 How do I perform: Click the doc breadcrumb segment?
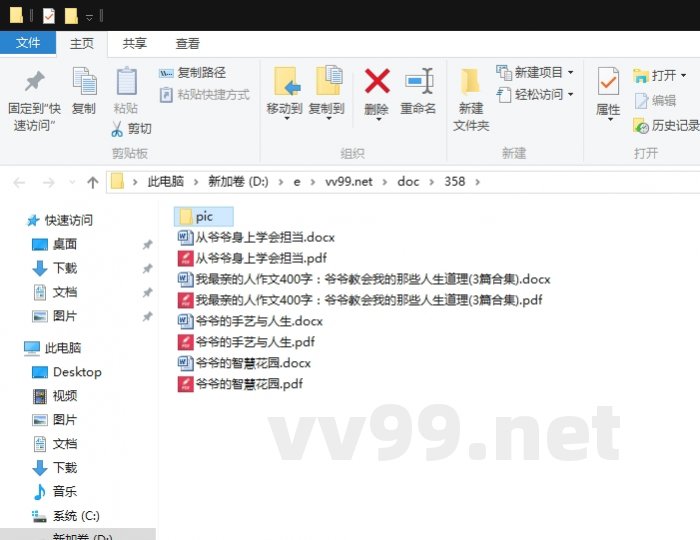pos(408,182)
